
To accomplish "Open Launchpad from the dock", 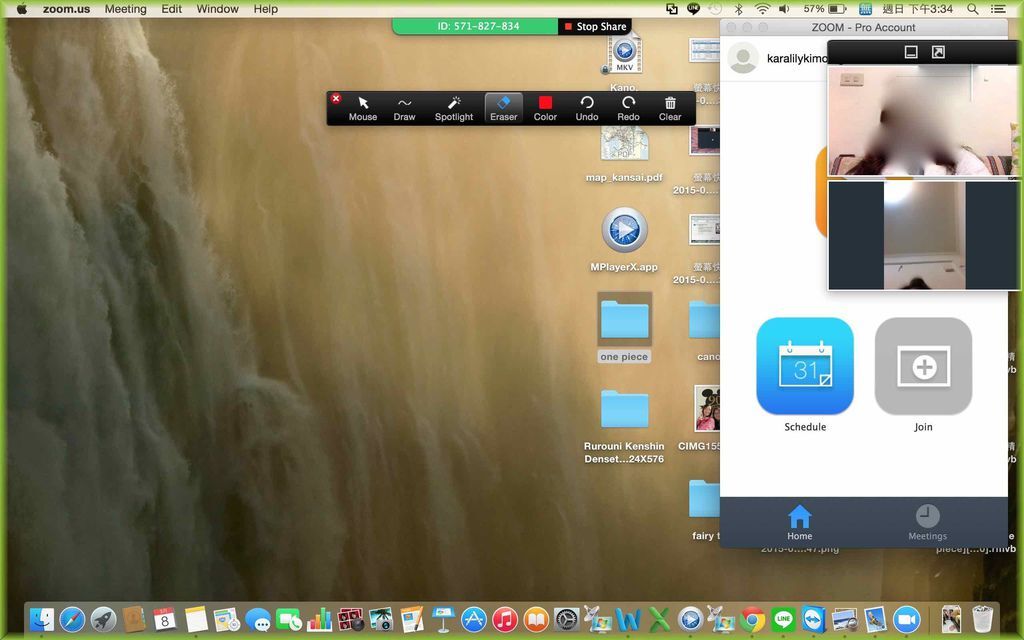I will pos(103,619).
